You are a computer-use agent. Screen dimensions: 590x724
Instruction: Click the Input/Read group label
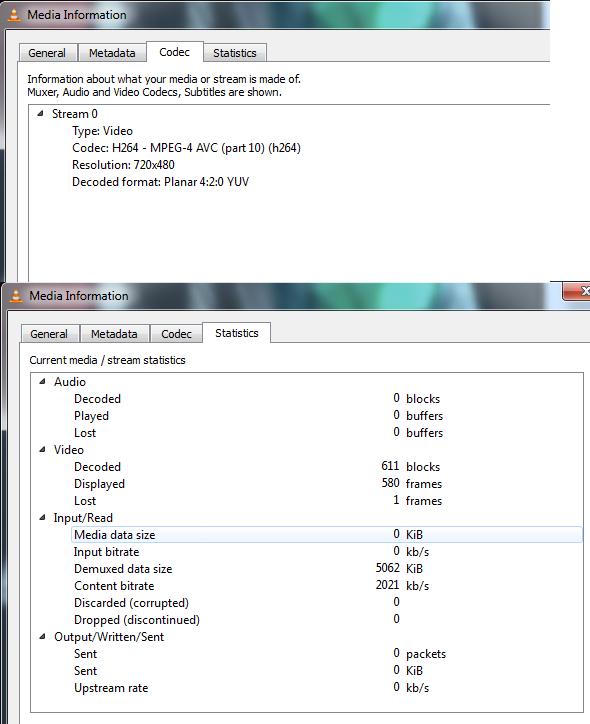83,518
